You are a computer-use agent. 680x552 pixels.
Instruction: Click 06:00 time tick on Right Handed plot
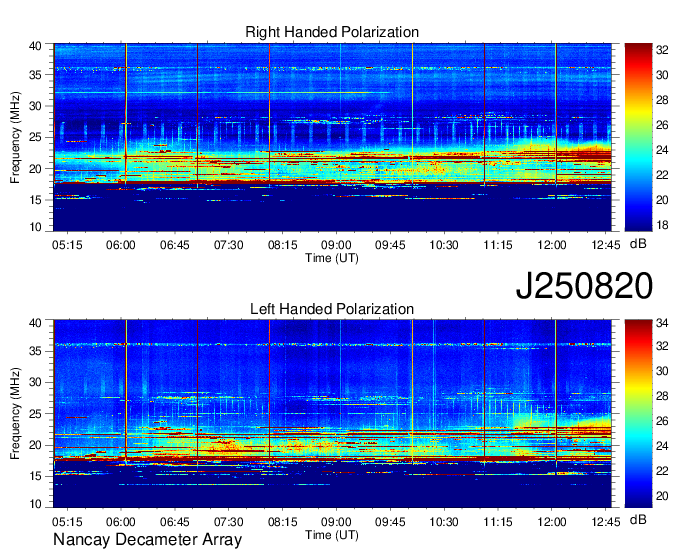(x=121, y=245)
